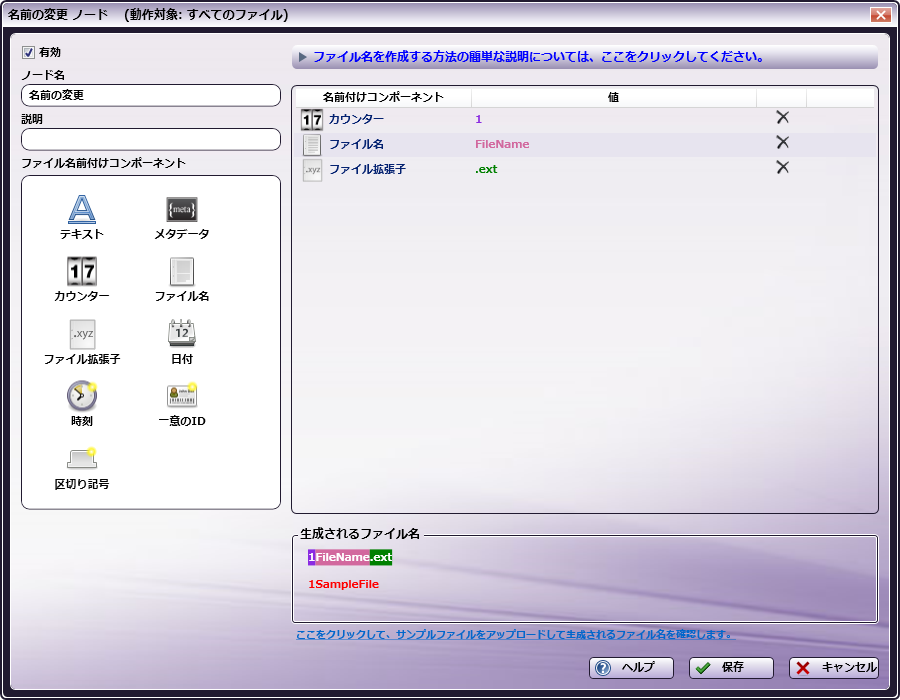
Task: Click the カウンター label in the table
Action: [x=356, y=119]
